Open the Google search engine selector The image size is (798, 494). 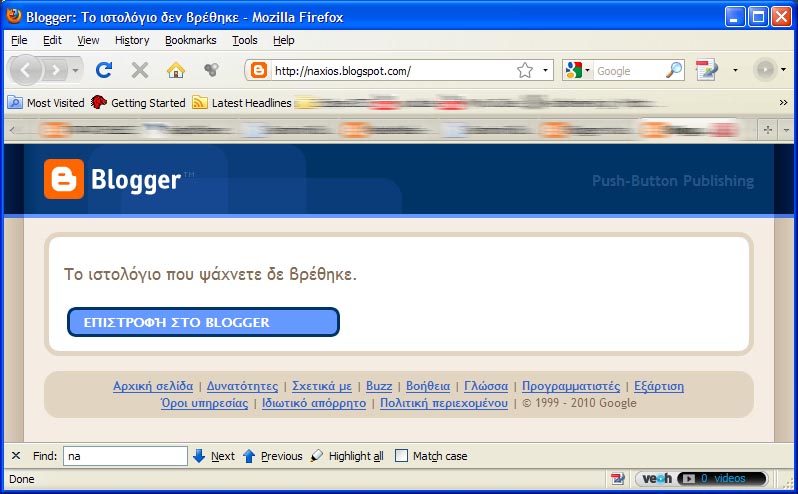pos(577,70)
